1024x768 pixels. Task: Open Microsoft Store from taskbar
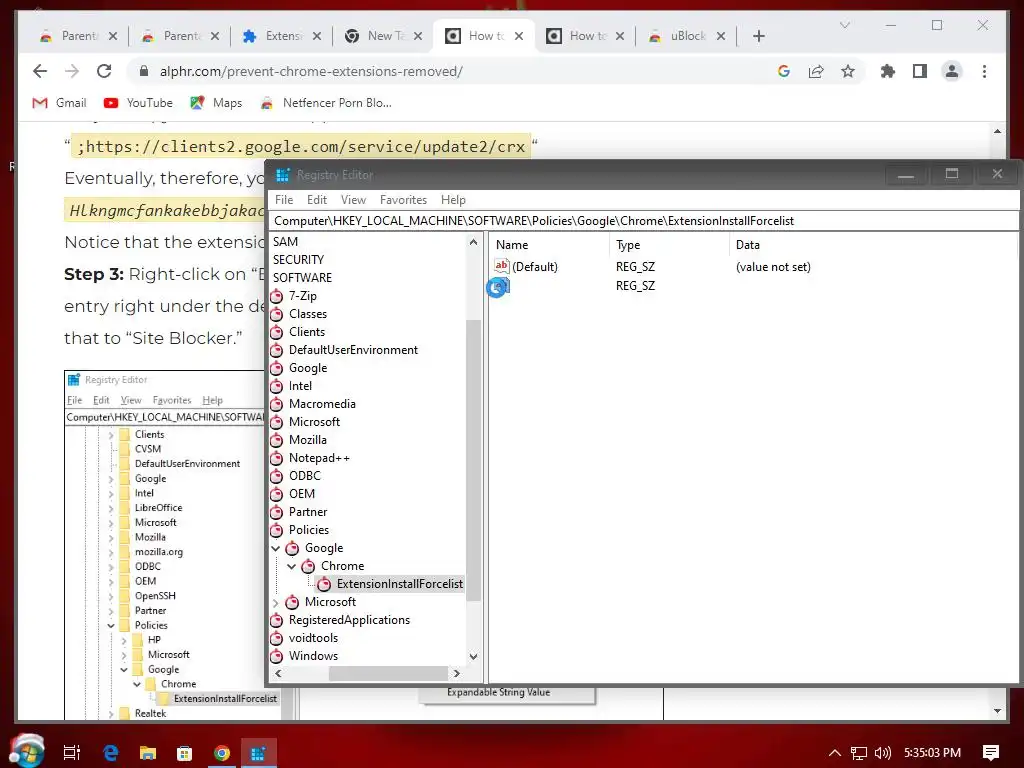[x=185, y=753]
